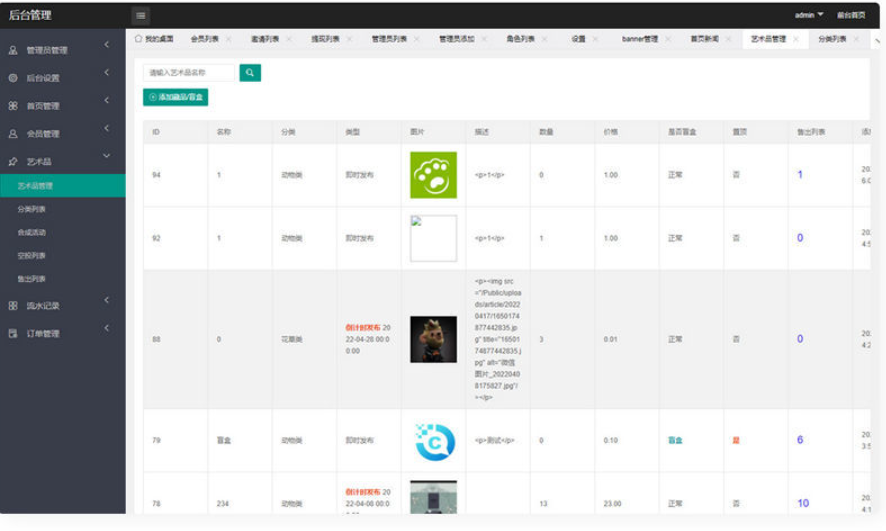Screen dimensions: 886x531
Task: Close the 角色列表 tab
Action: click(x=545, y=39)
